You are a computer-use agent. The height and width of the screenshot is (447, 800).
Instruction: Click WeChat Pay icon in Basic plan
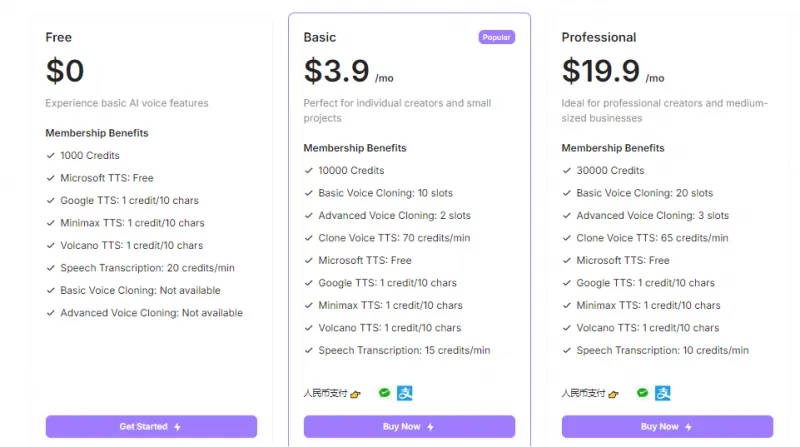(x=385, y=393)
